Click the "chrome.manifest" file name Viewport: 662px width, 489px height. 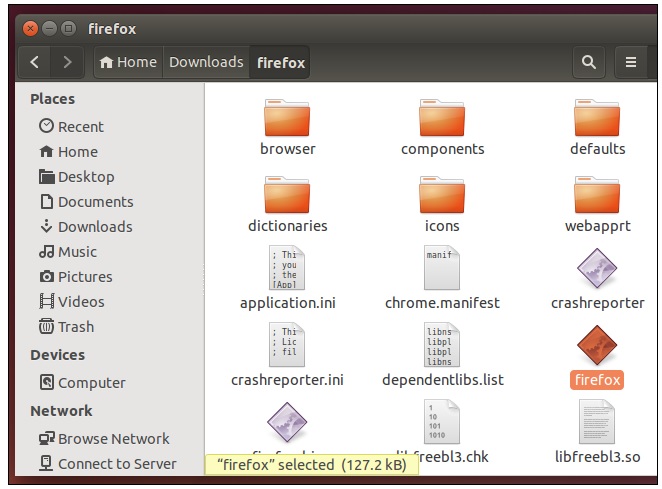pos(442,303)
